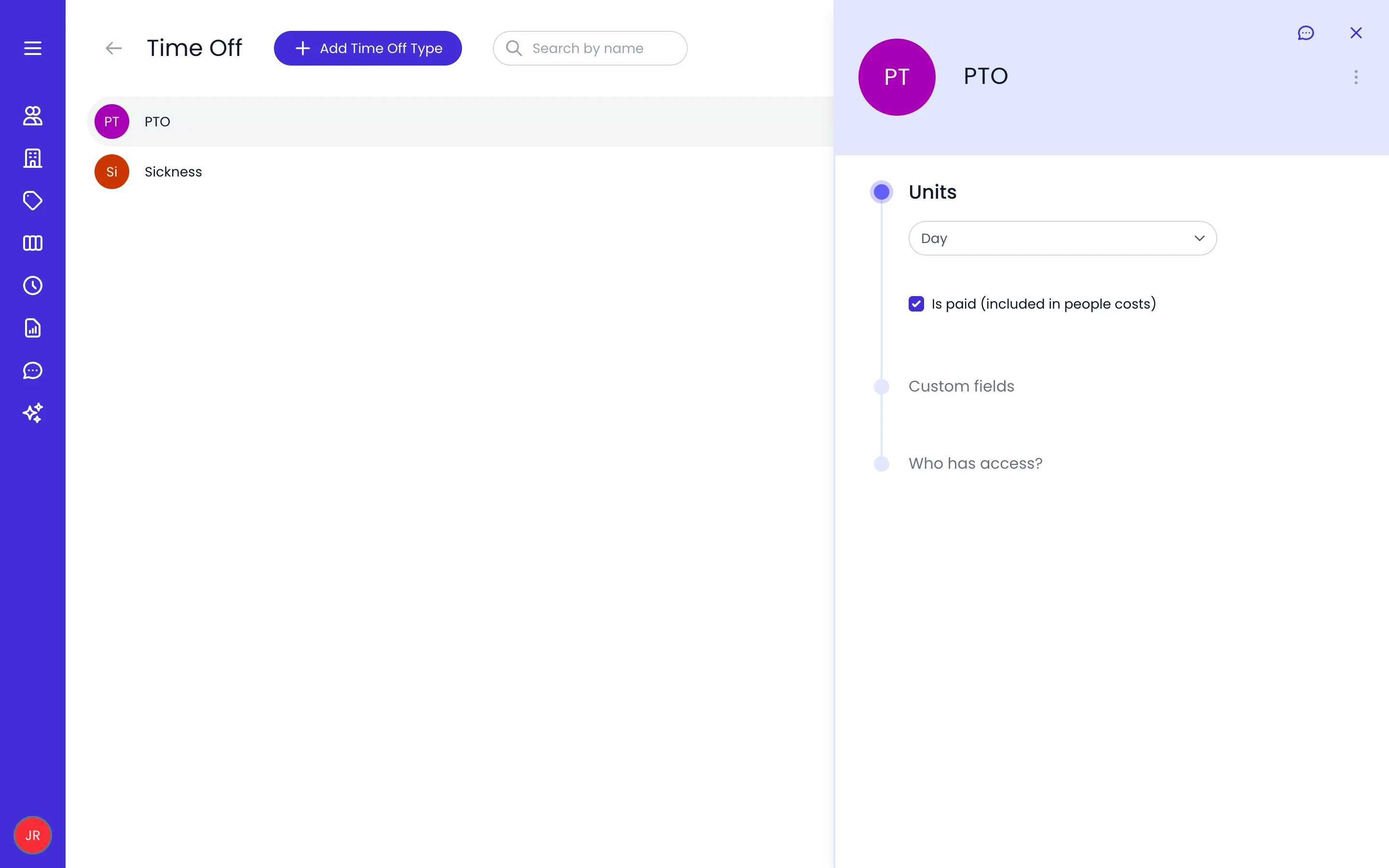Open the building (clients) icon in sidebar
Viewport: 1389px width, 868px height.
point(33,158)
